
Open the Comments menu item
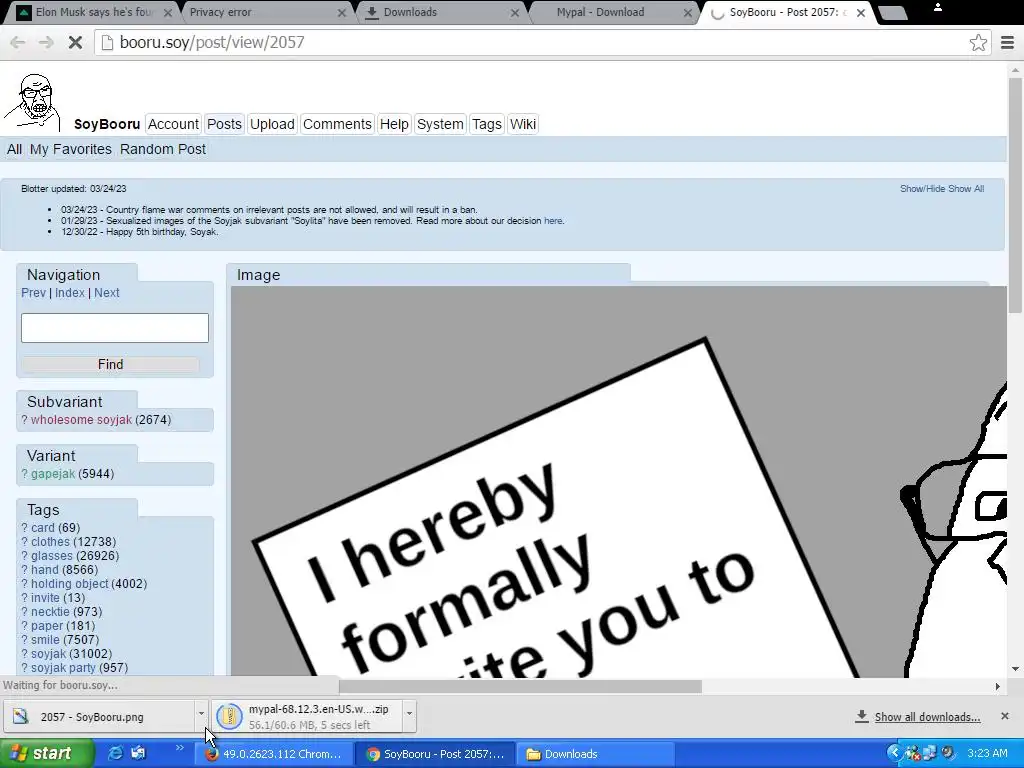[x=337, y=124]
